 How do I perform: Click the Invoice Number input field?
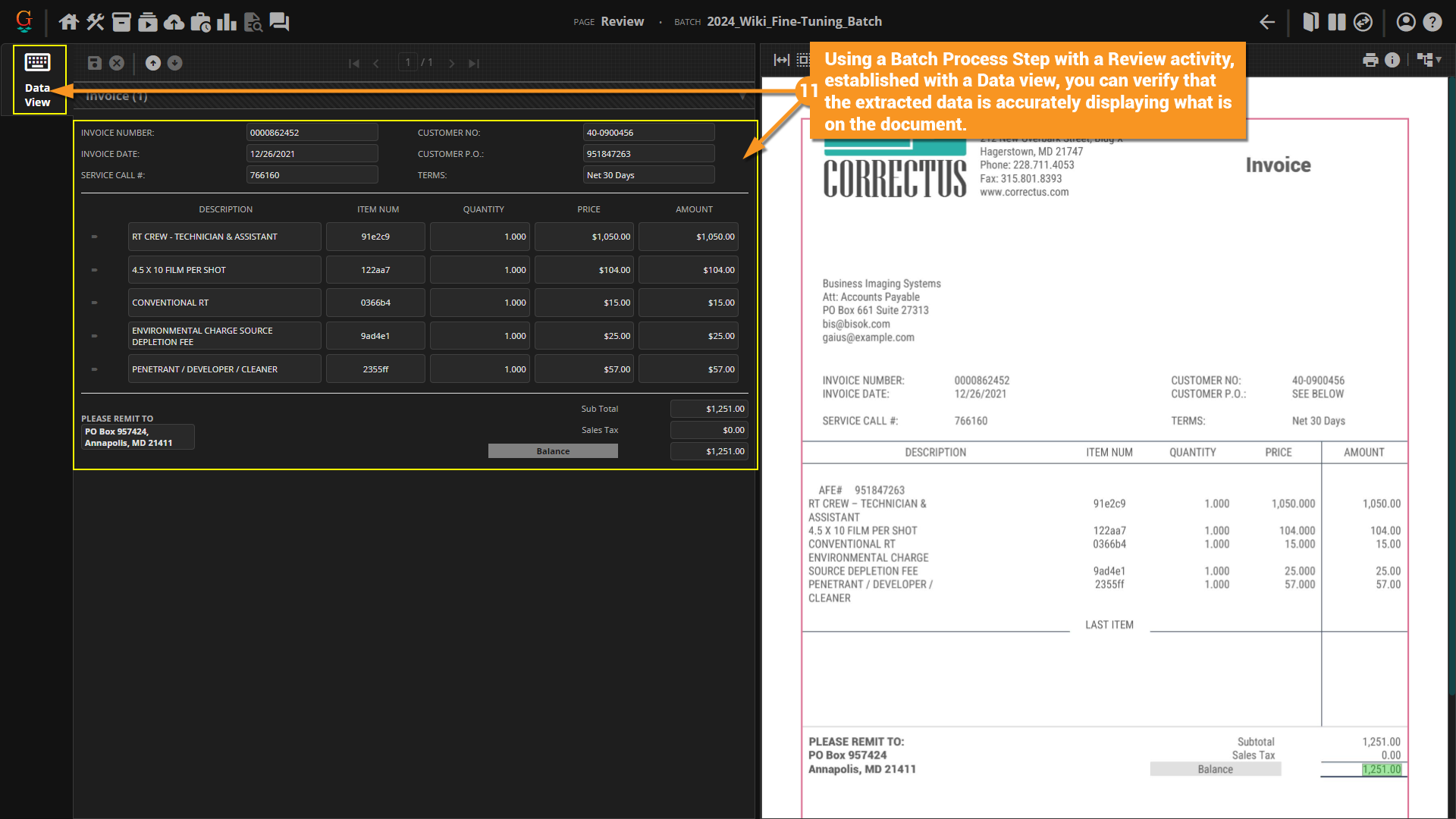tap(312, 133)
